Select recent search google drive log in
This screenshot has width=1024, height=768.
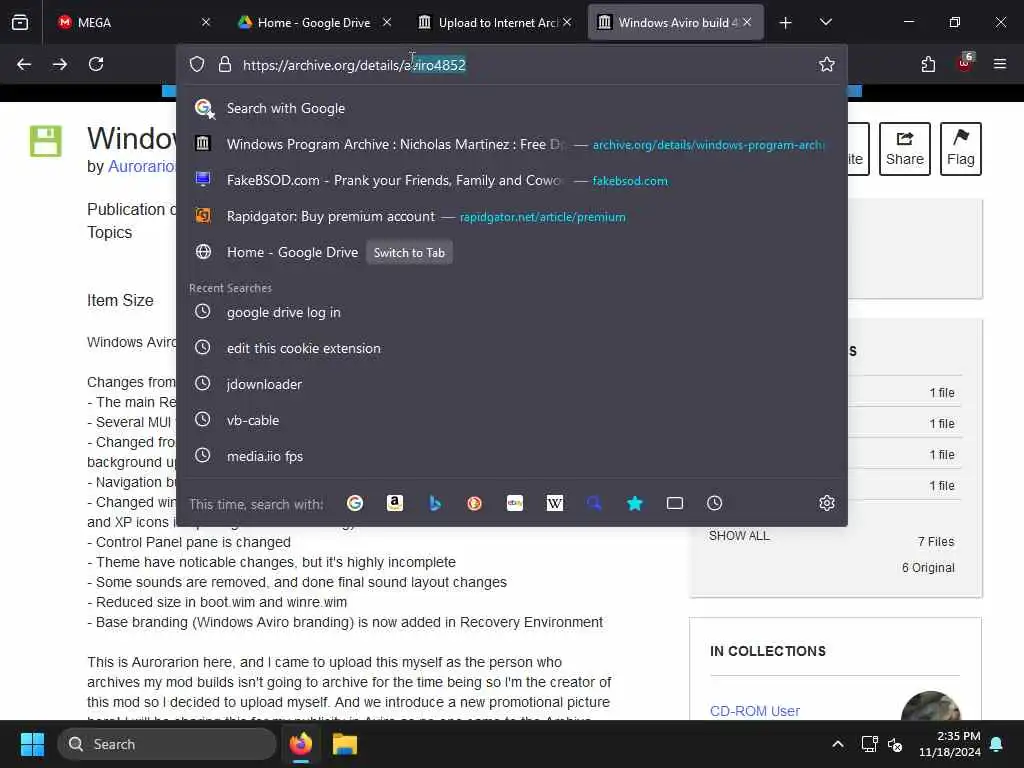point(512,312)
